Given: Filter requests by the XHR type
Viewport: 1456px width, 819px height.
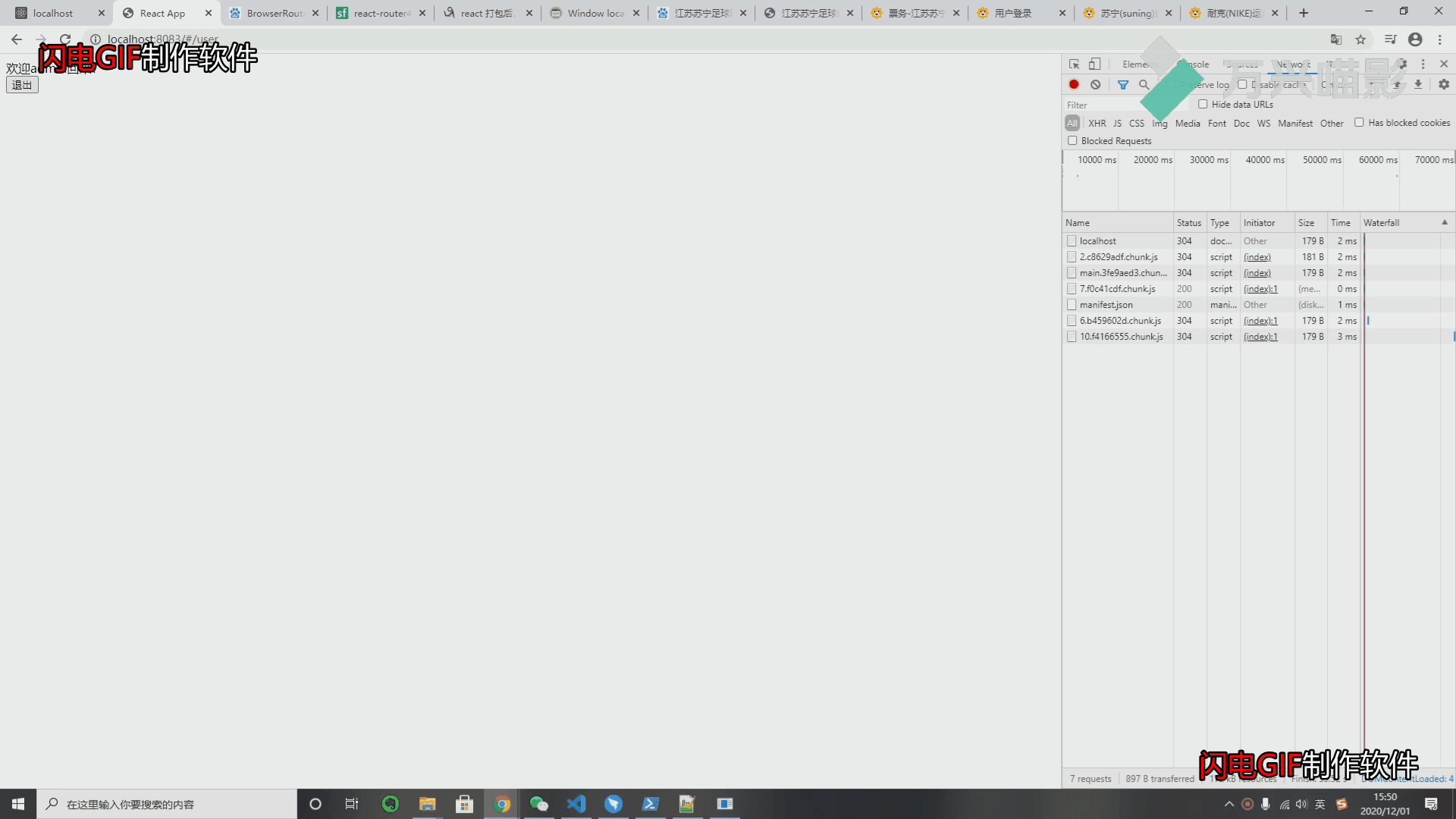Looking at the screenshot, I should [x=1097, y=124].
